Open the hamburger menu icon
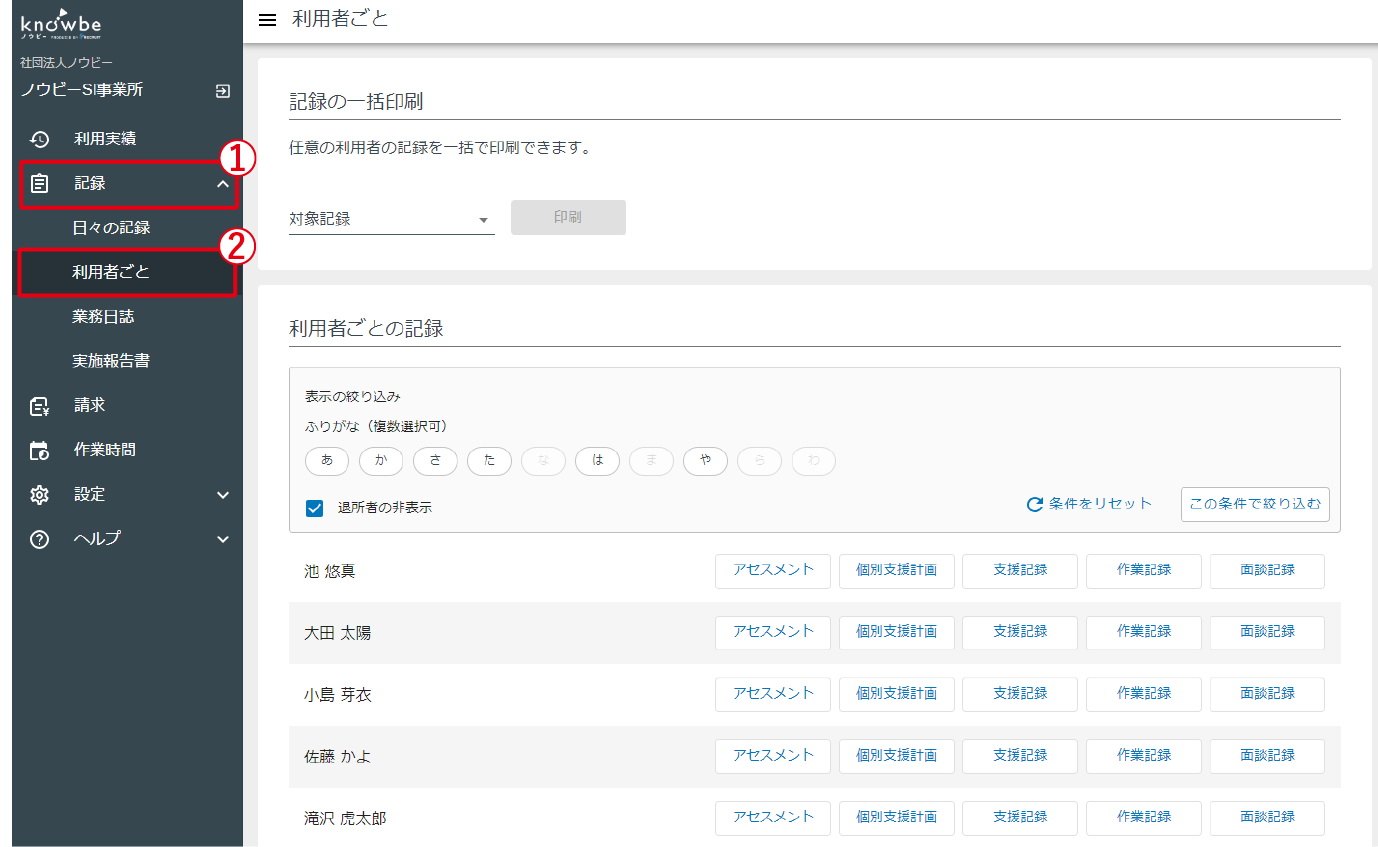The image size is (1378, 847). tap(267, 19)
